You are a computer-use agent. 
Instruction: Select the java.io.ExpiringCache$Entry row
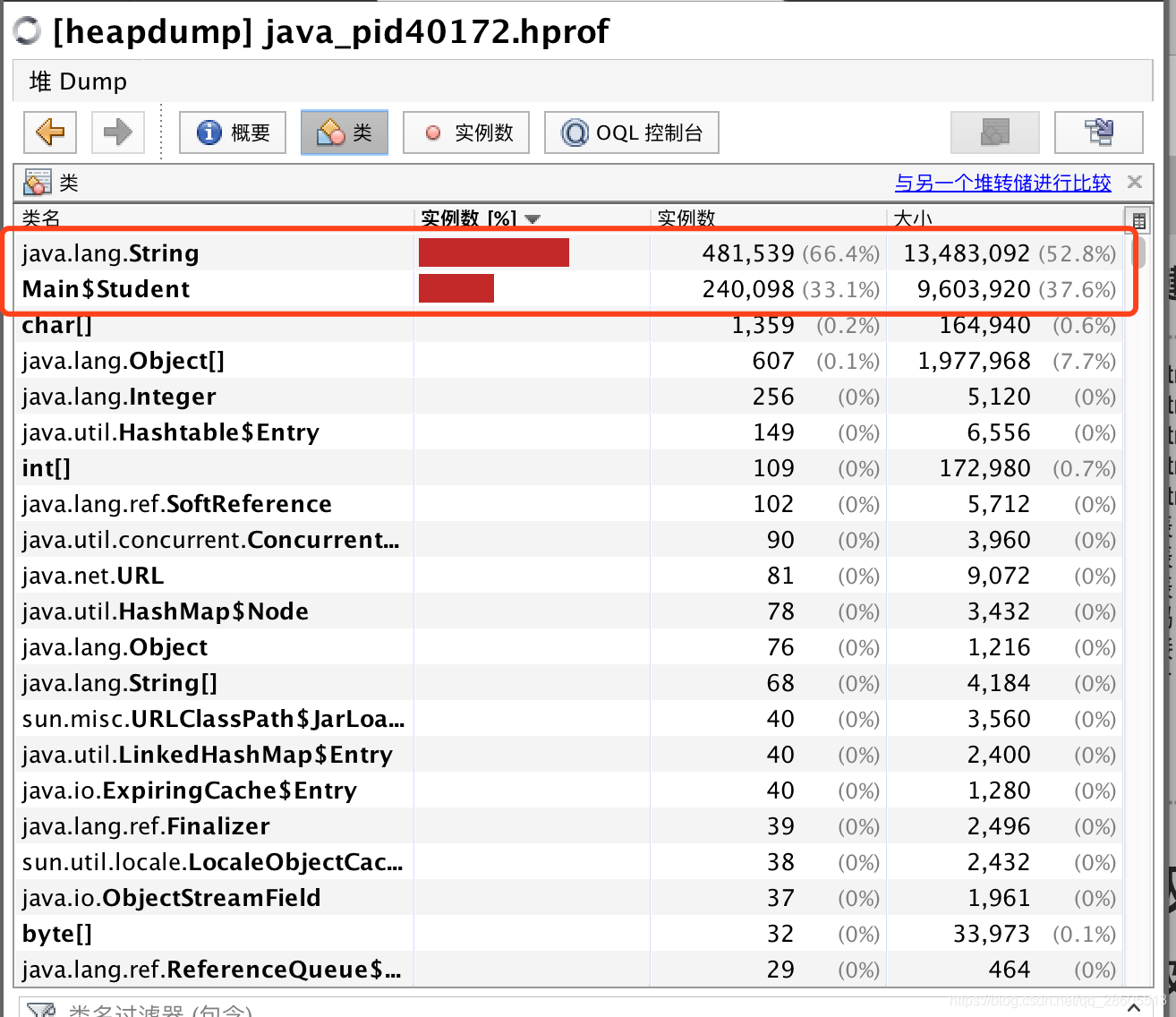tap(568, 791)
